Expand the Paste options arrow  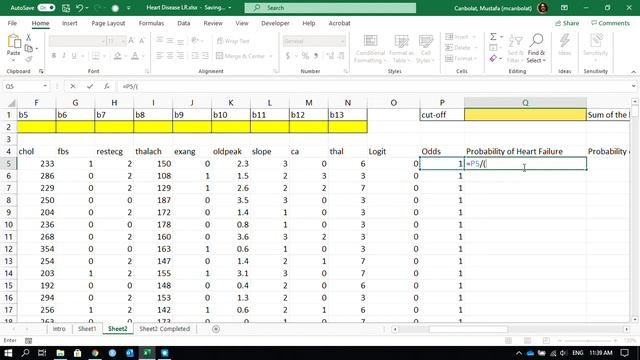click(13, 60)
